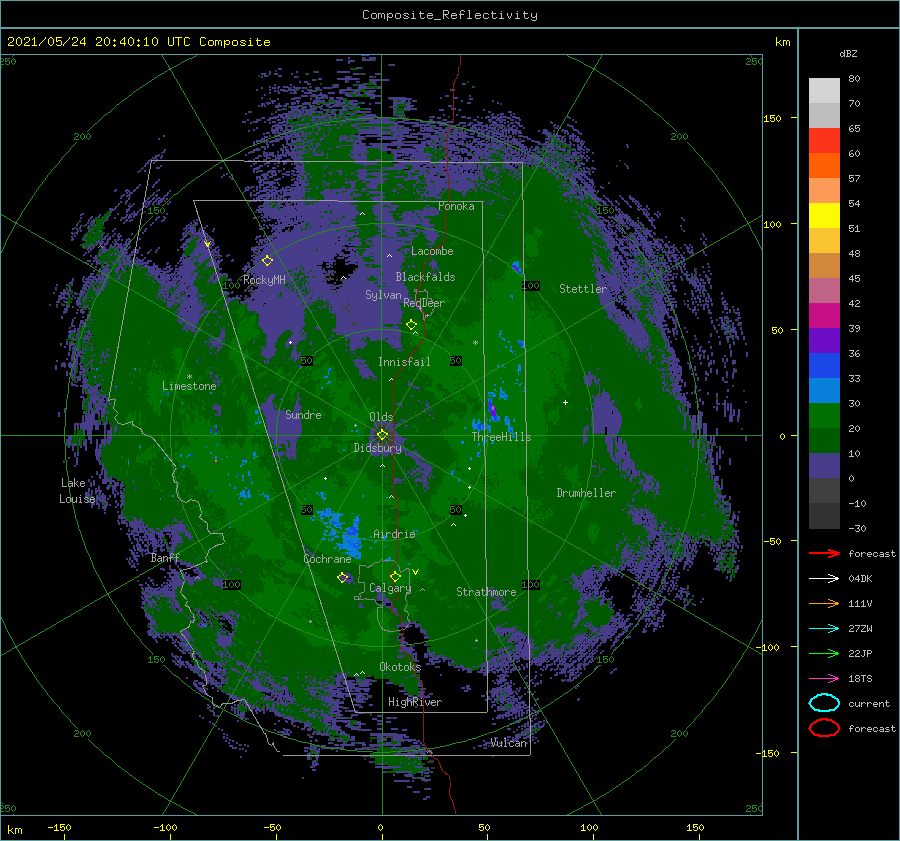Click the Stettler label
This screenshot has height=841, width=900.
(583, 289)
